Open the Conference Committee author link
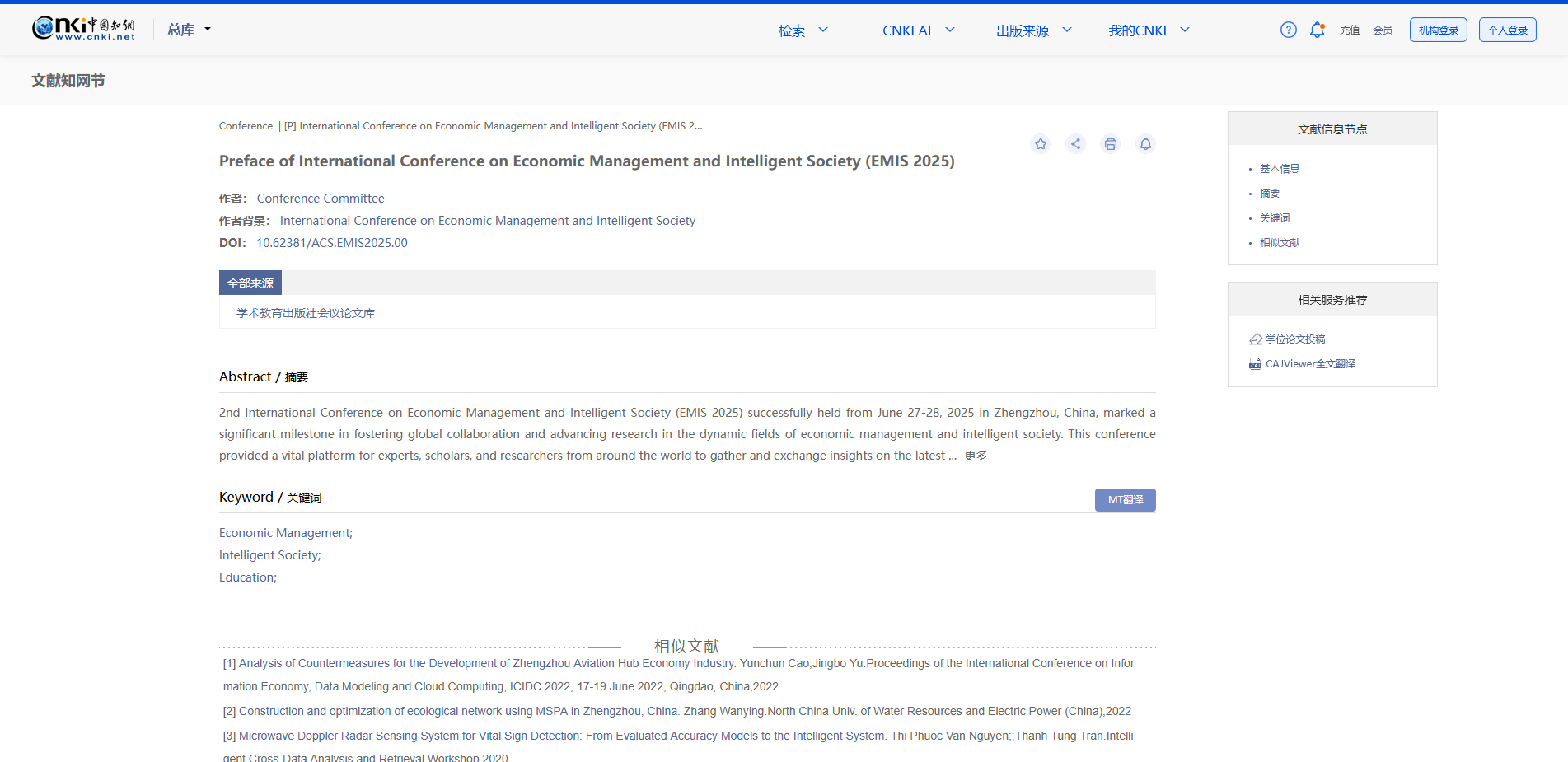The height and width of the screenshot is (762, 1568). (321, 199)
